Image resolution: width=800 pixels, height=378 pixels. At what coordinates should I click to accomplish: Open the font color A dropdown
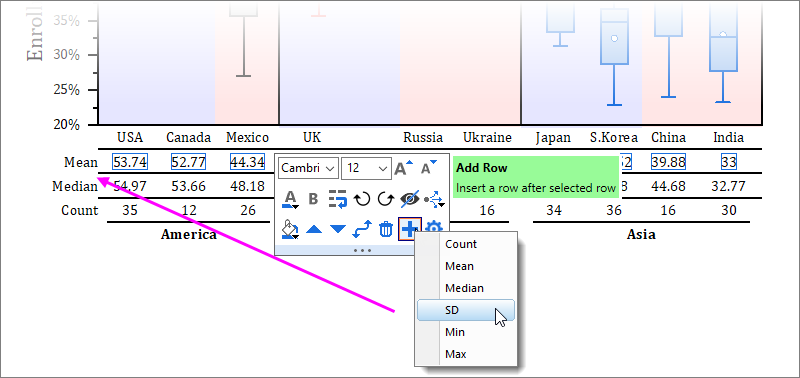(290, 199)
